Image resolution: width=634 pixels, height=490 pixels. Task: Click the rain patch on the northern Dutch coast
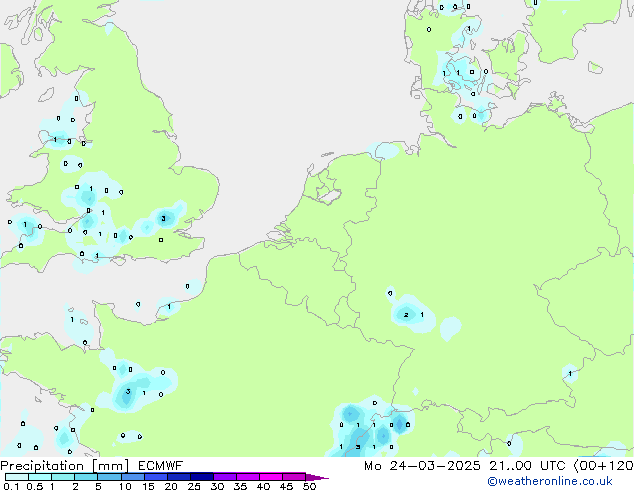pyautogui.click(x=386, y=151)
